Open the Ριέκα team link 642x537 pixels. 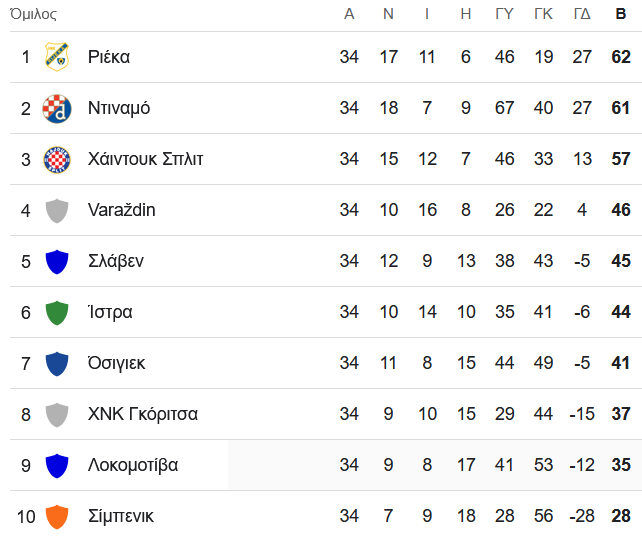(109, 57)
